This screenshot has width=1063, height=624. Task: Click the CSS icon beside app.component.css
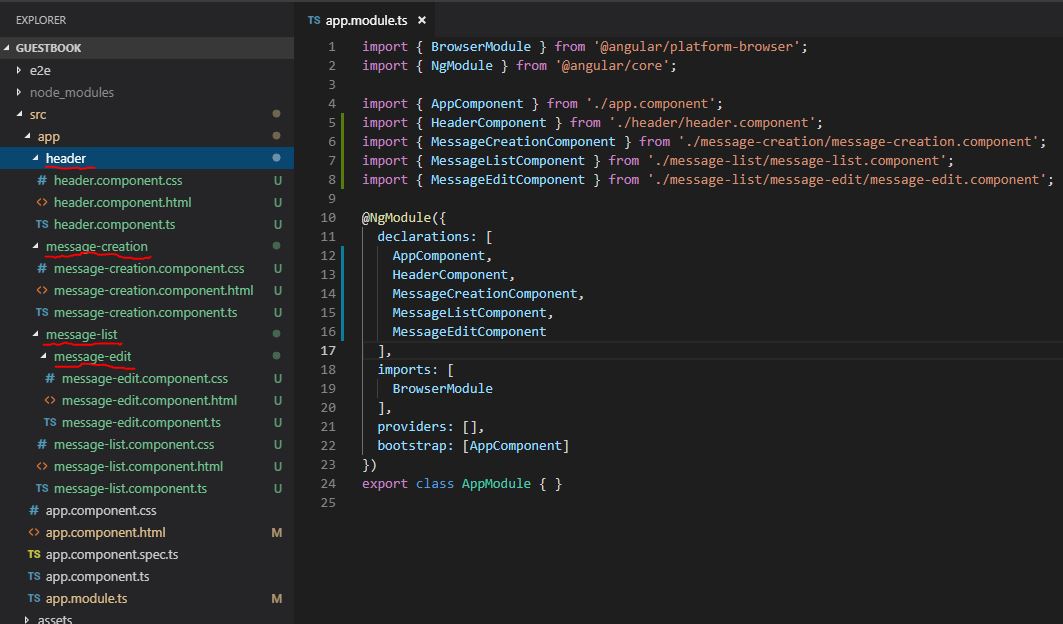click(34, 511)
